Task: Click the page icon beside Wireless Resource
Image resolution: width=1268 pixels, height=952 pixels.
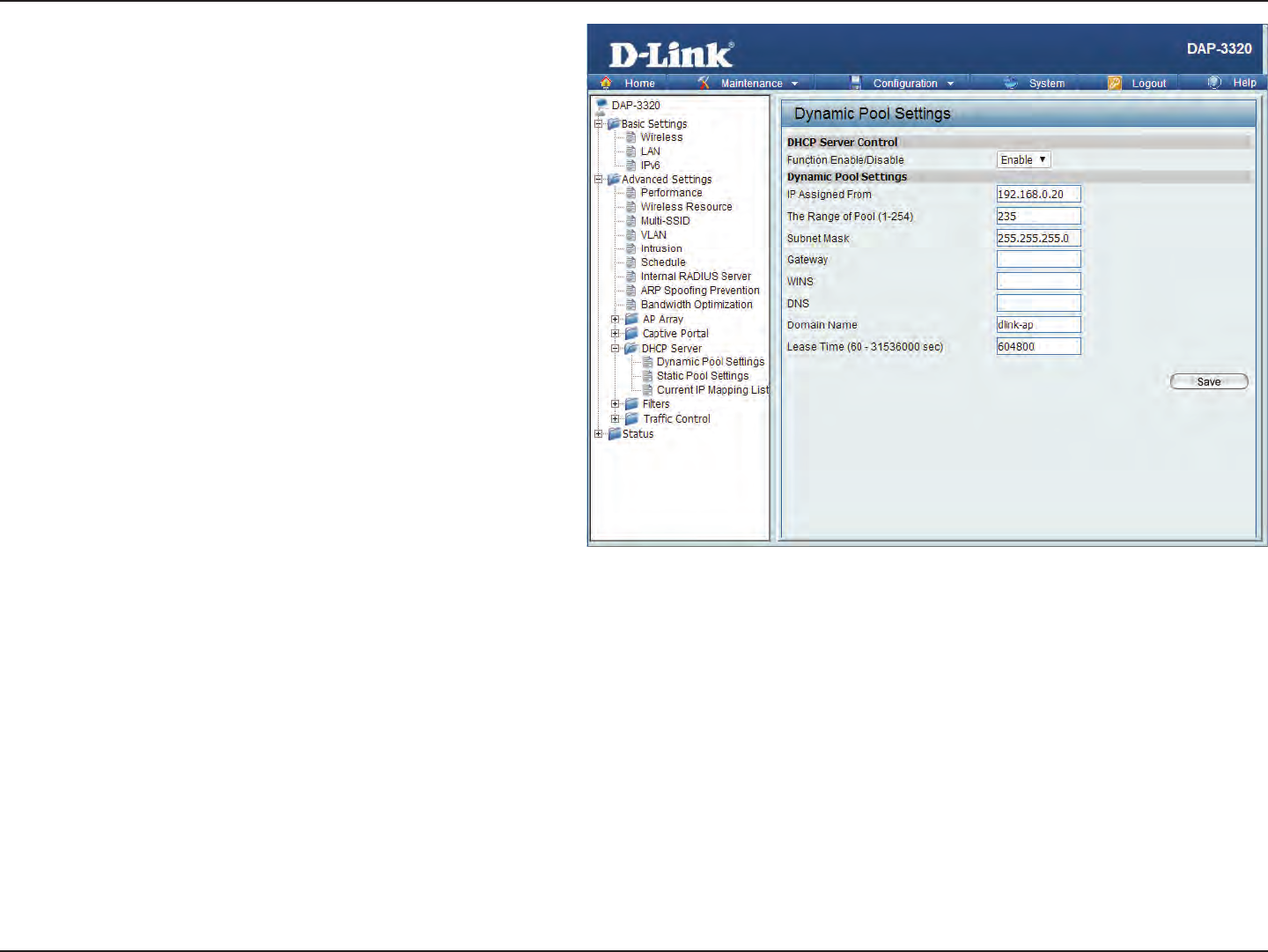Action: pos(630,207)
